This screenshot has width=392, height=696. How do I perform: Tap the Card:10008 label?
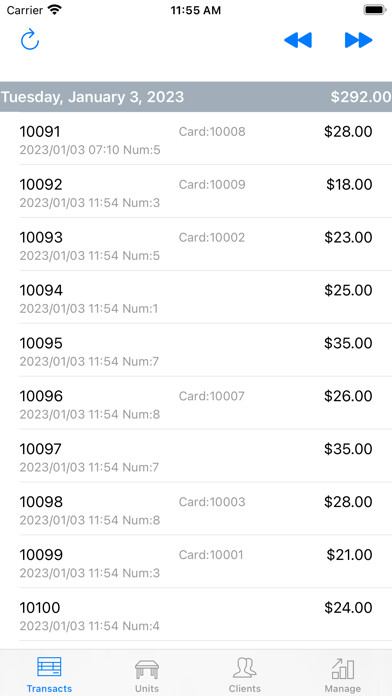(212, 131)
